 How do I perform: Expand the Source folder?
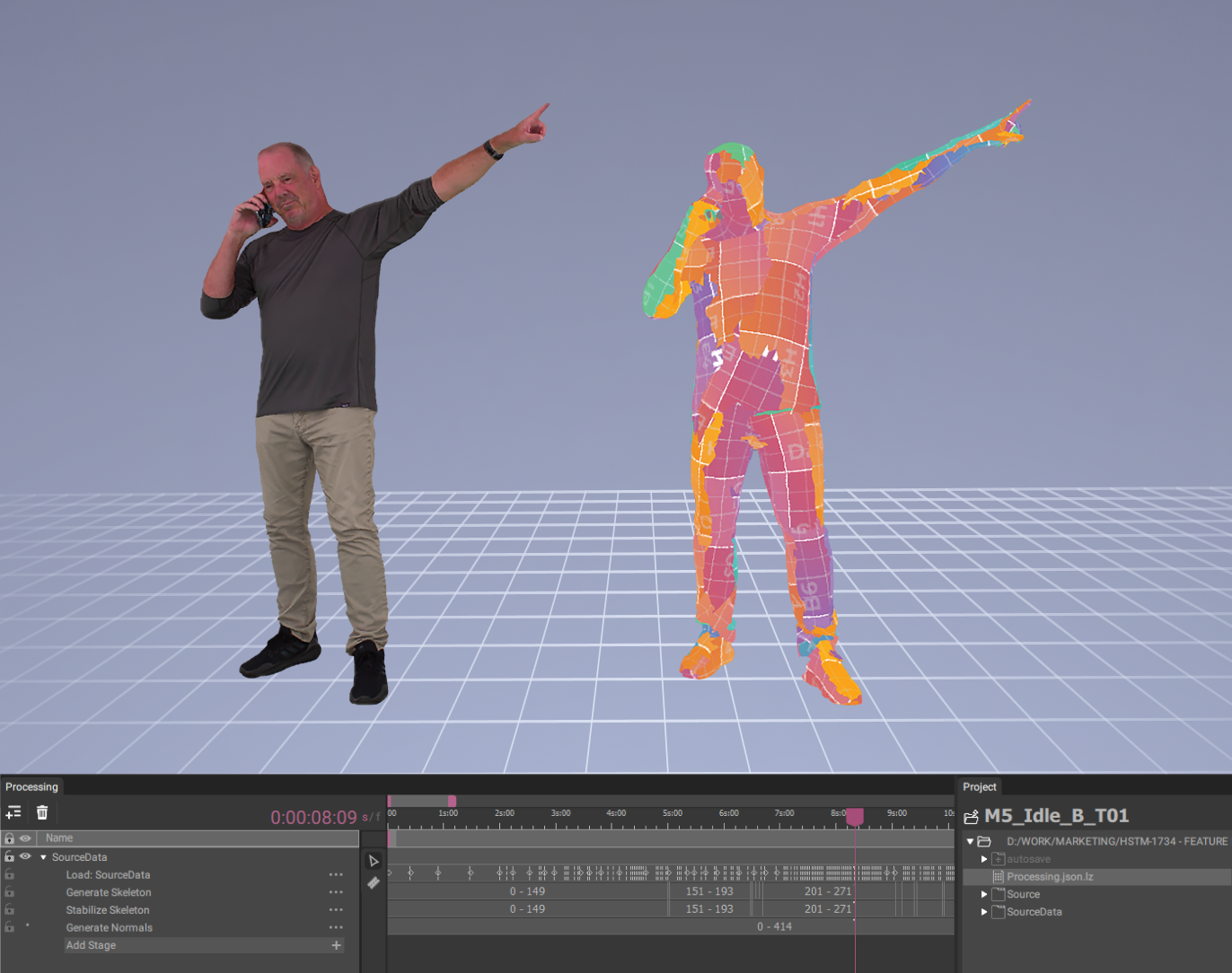click(984, 894)
